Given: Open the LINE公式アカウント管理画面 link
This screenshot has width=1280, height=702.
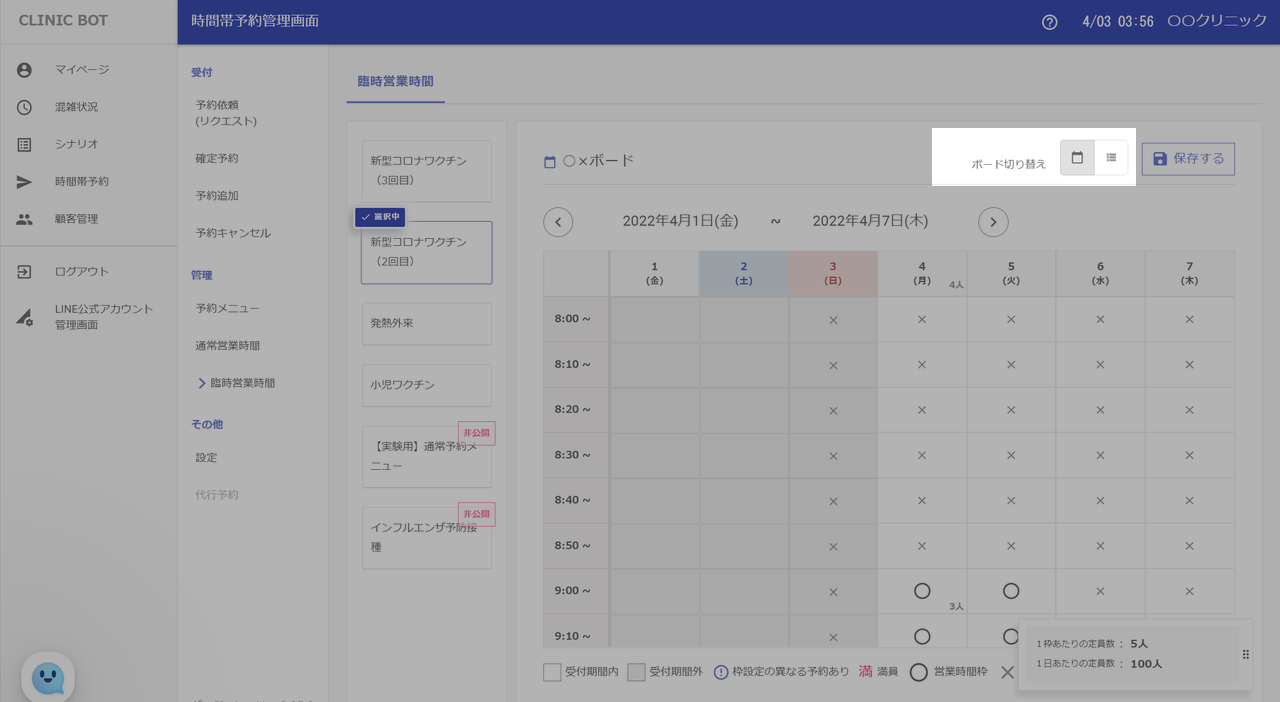Looking at the screenshot, I should click(x=103, y=317).
